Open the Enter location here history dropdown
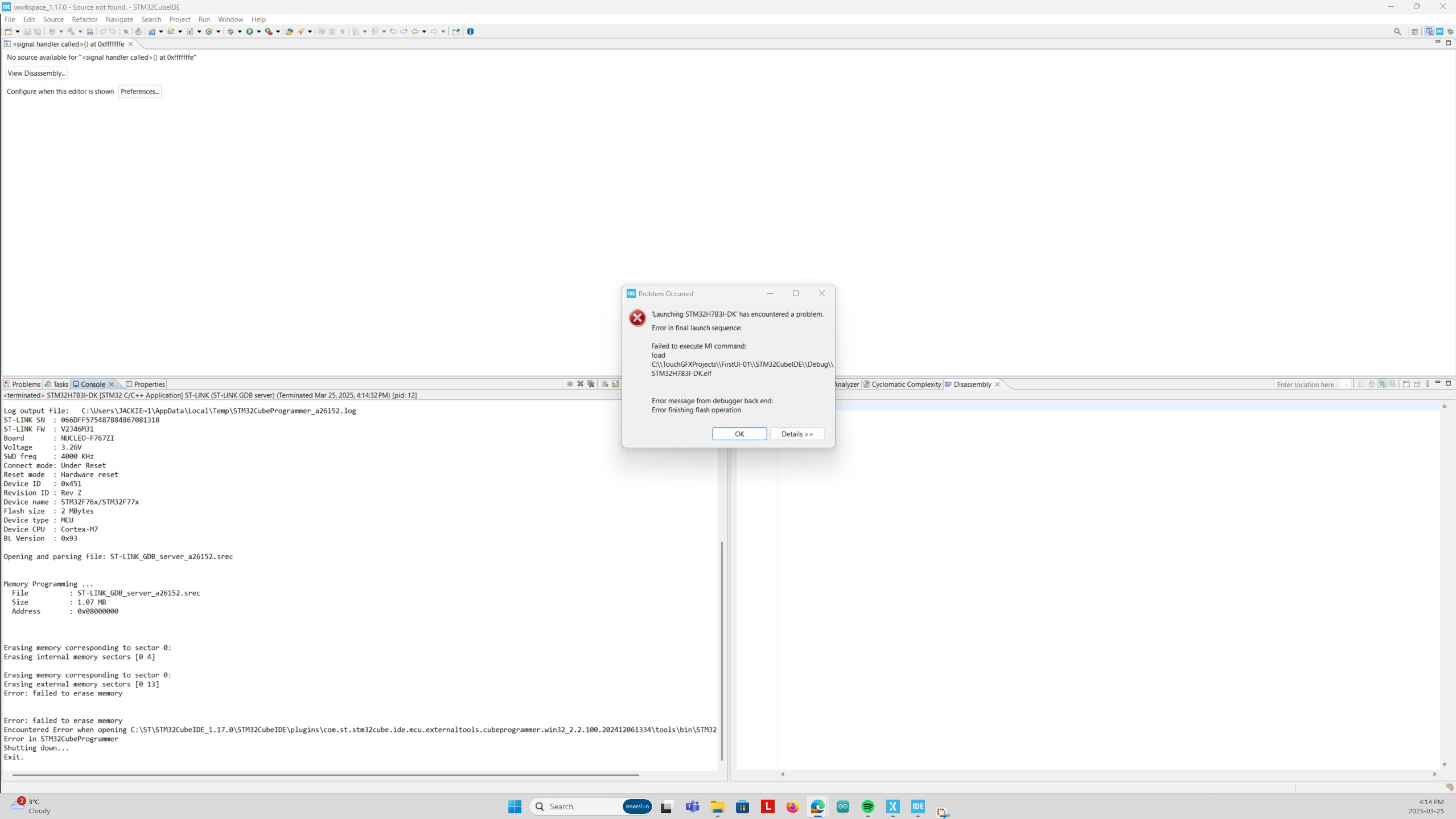This screenshot has width=1456, height=819. (x=1347, y=384)
